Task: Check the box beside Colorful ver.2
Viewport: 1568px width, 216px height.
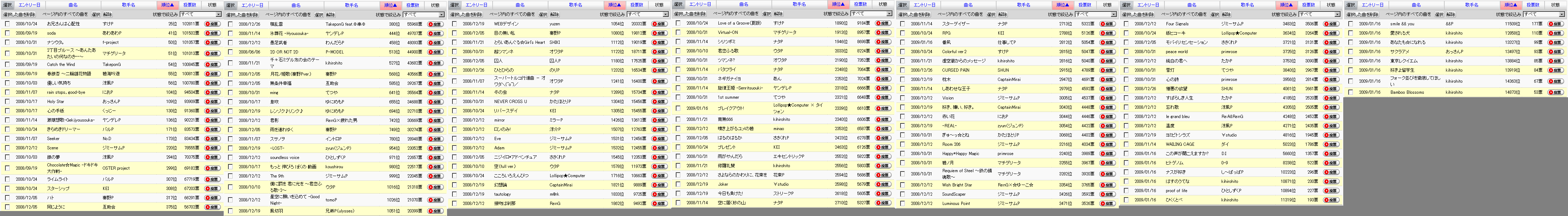Action: 903,52
